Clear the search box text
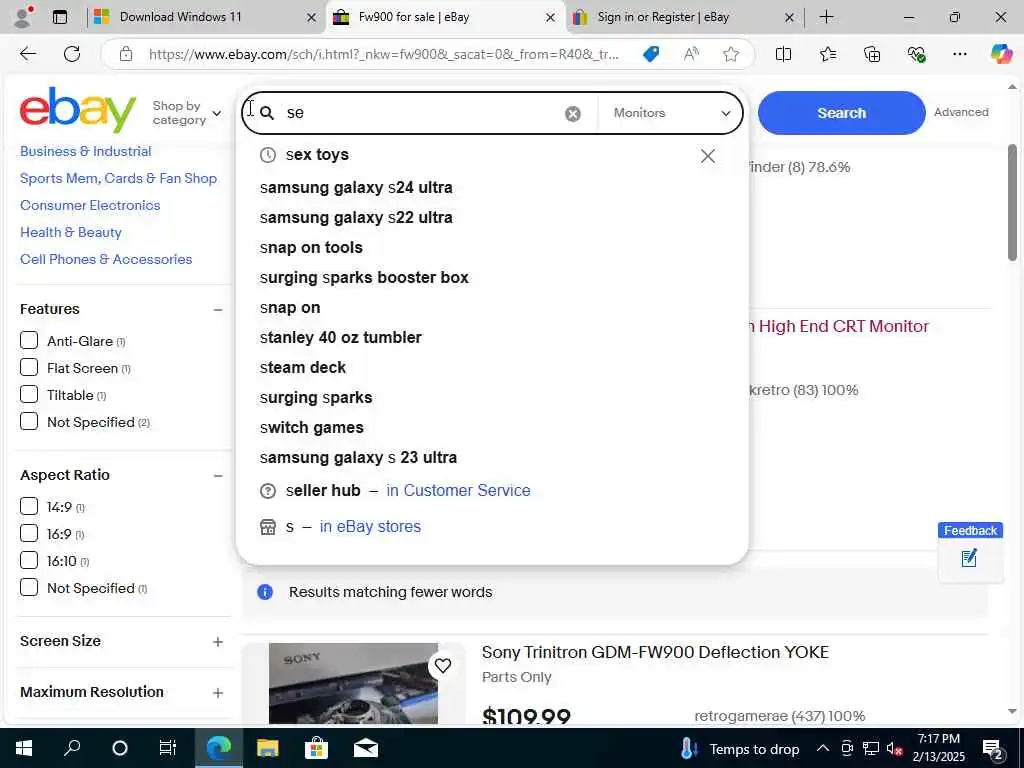The height and width of the screenshot is (768, 1024). point(572,114)
